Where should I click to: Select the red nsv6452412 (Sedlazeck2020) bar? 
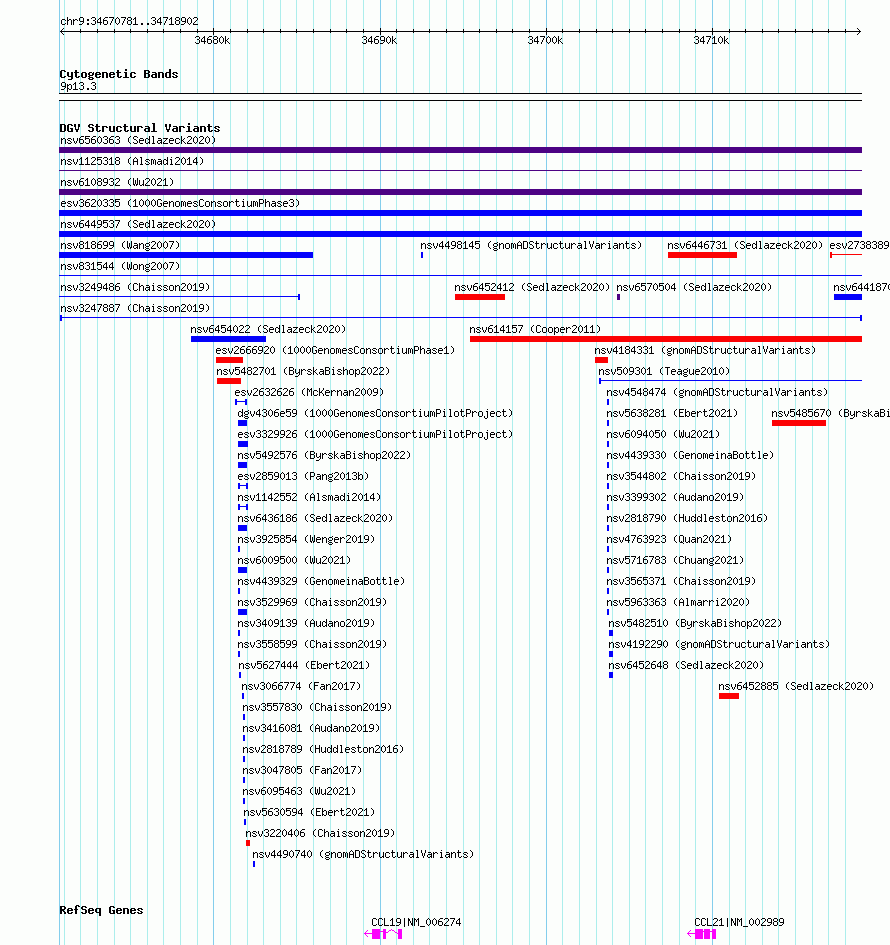click(480, 297)
